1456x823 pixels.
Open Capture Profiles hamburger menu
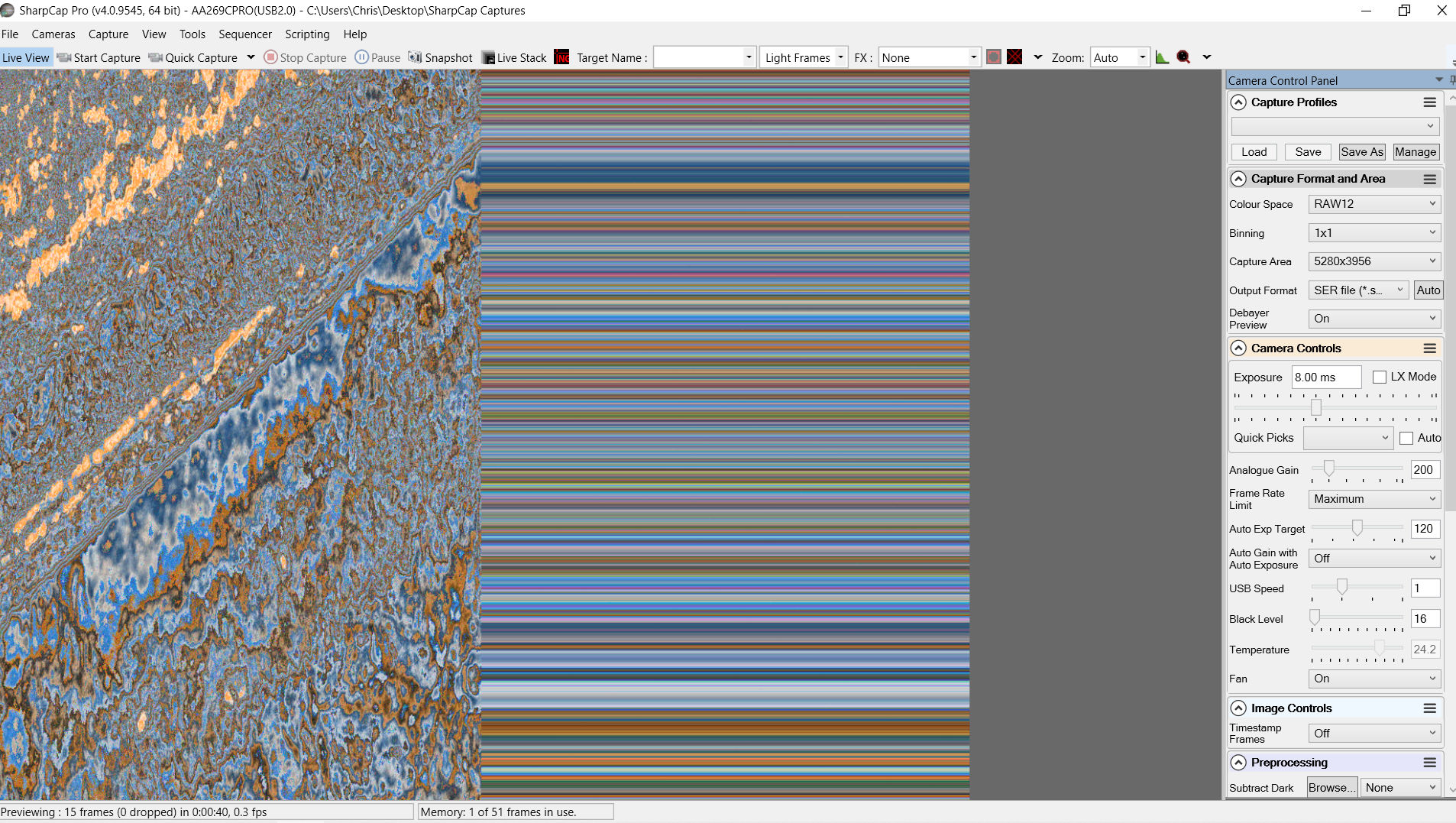(1430, 102)
